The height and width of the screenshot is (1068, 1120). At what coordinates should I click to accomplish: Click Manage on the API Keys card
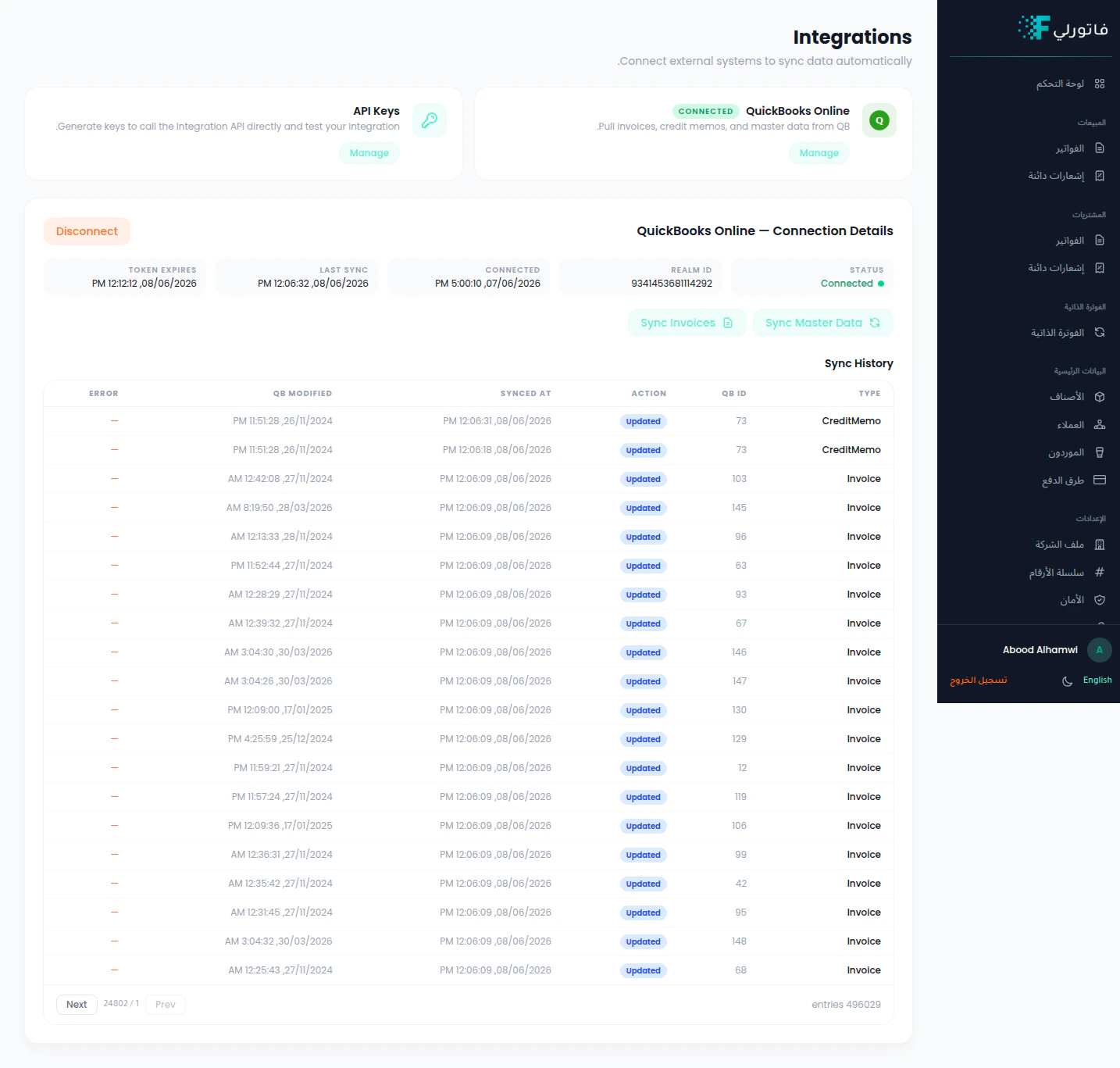369,153
